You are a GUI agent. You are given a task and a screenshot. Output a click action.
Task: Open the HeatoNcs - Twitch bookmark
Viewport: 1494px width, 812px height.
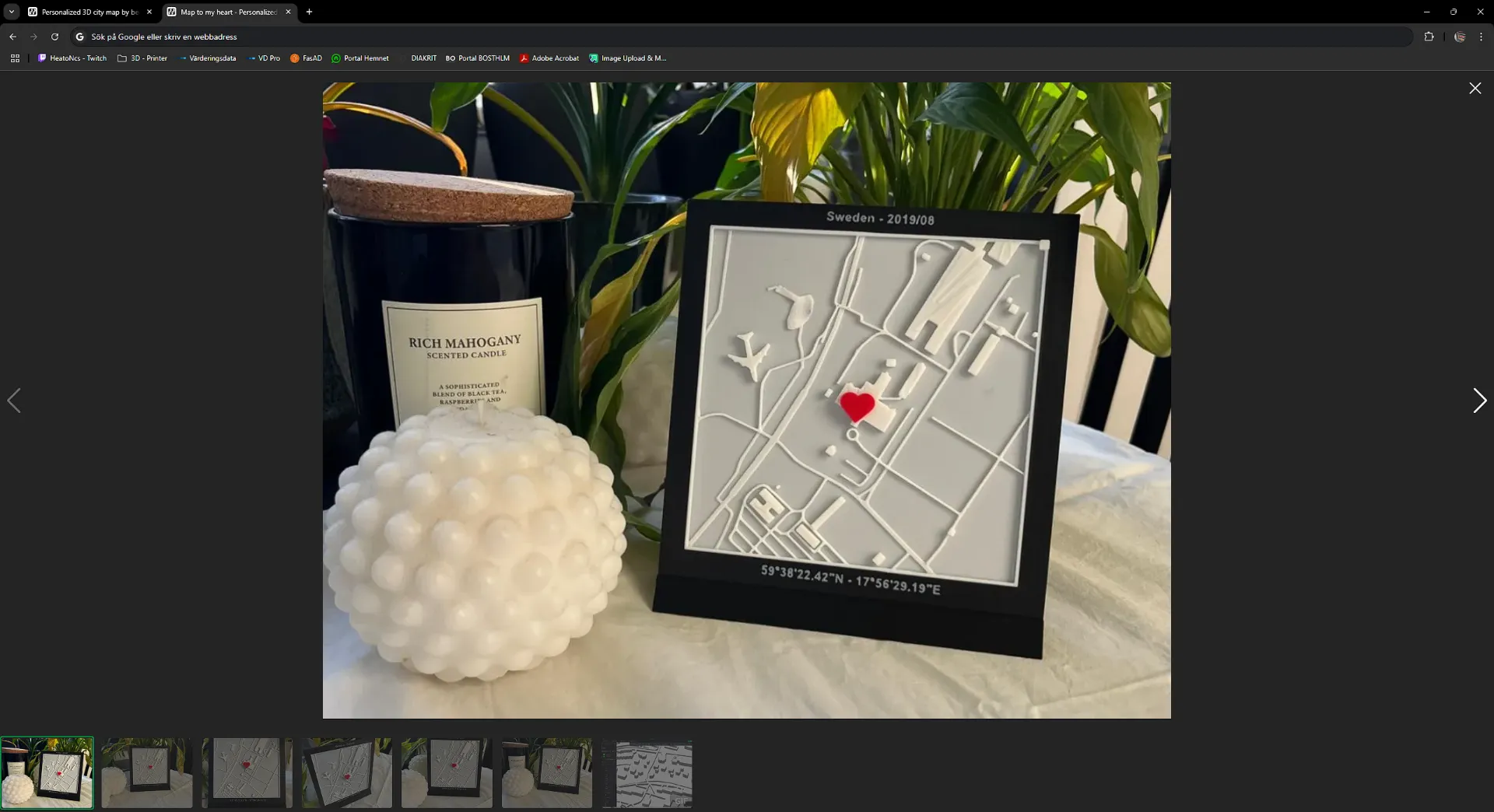[72, 58]
